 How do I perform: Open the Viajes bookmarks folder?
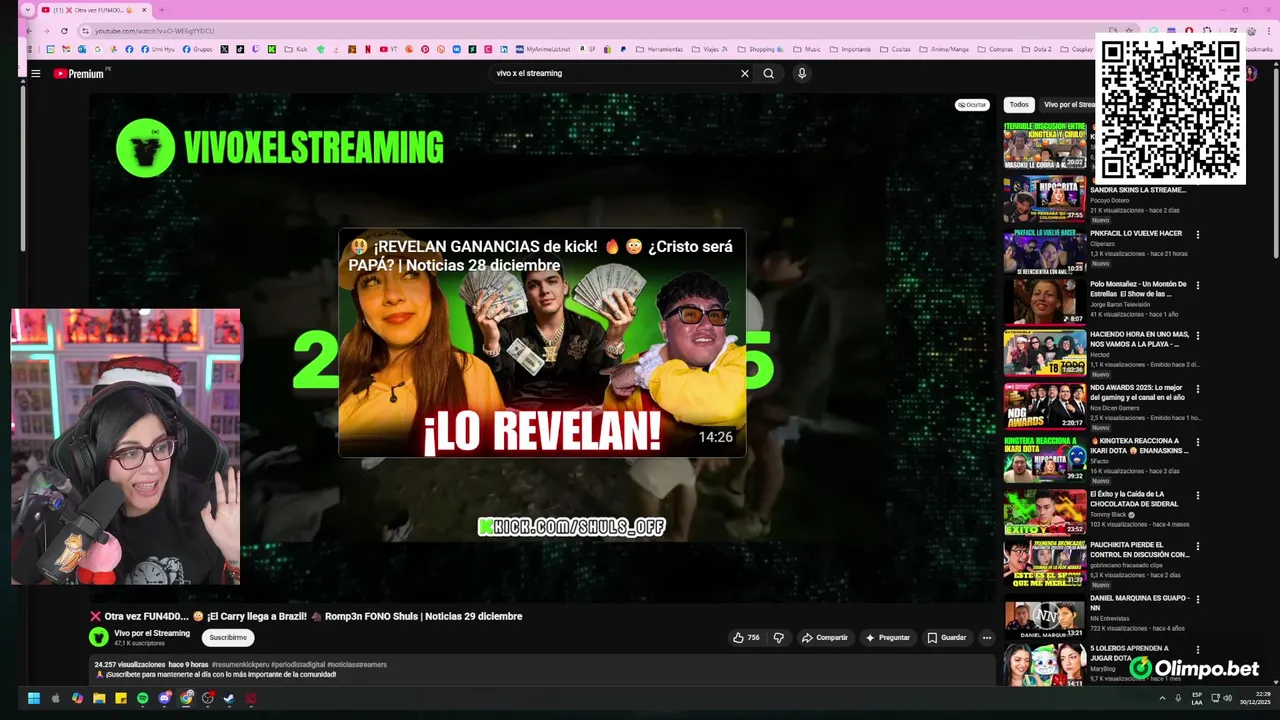pyautogui.click(x=710, y=49)
